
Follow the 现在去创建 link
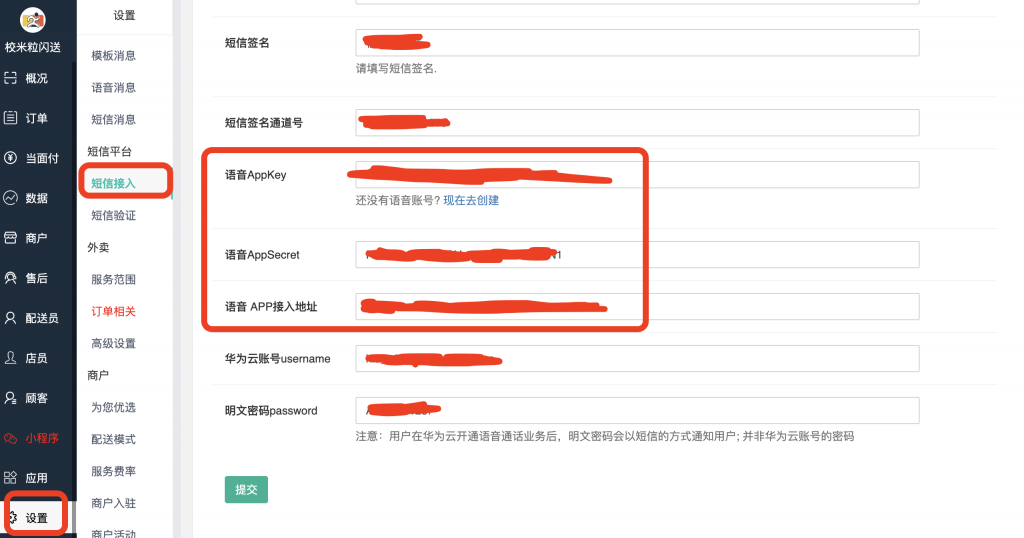(471, 200)
